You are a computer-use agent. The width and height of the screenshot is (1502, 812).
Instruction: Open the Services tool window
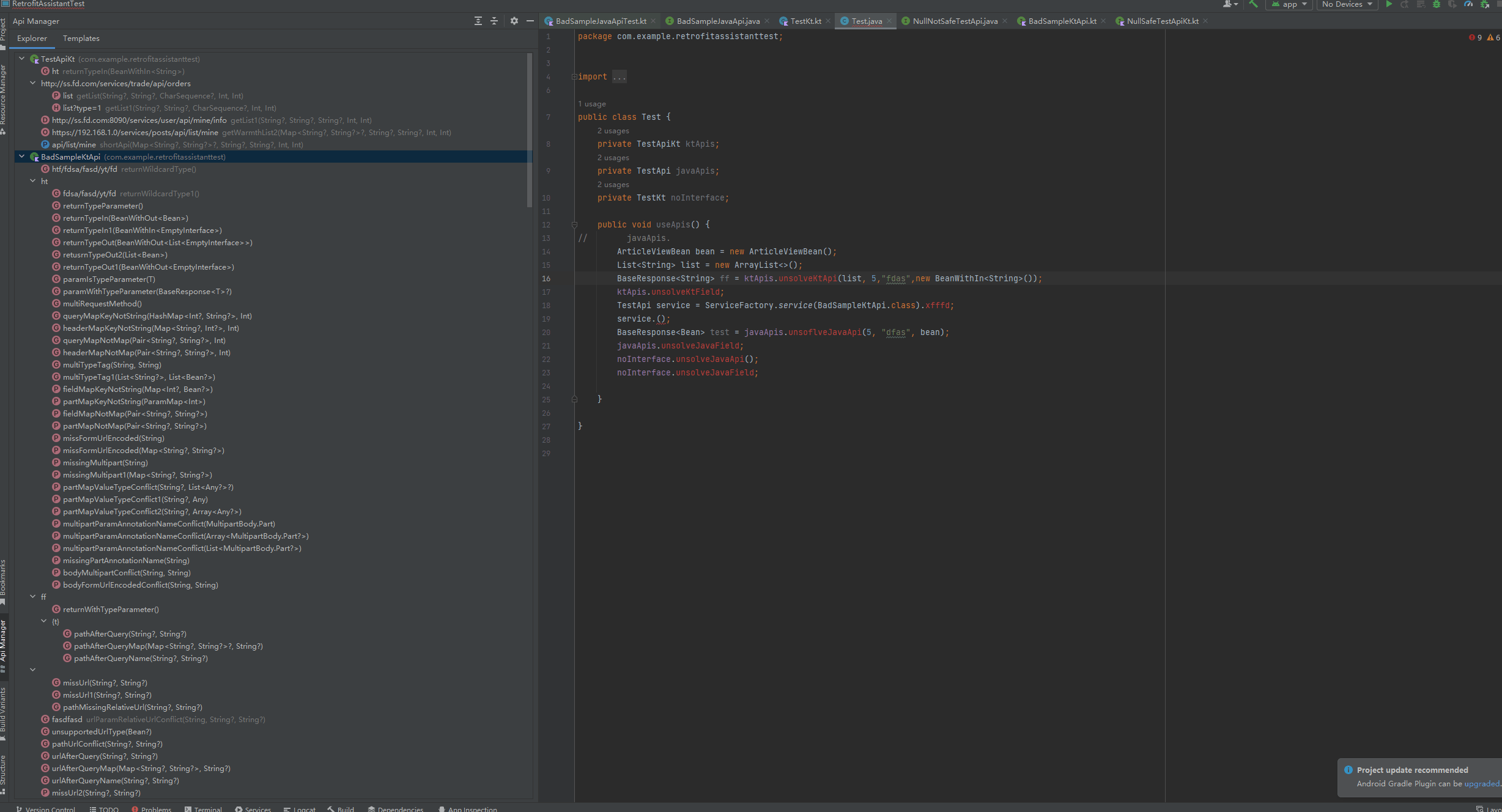[253, 808]
